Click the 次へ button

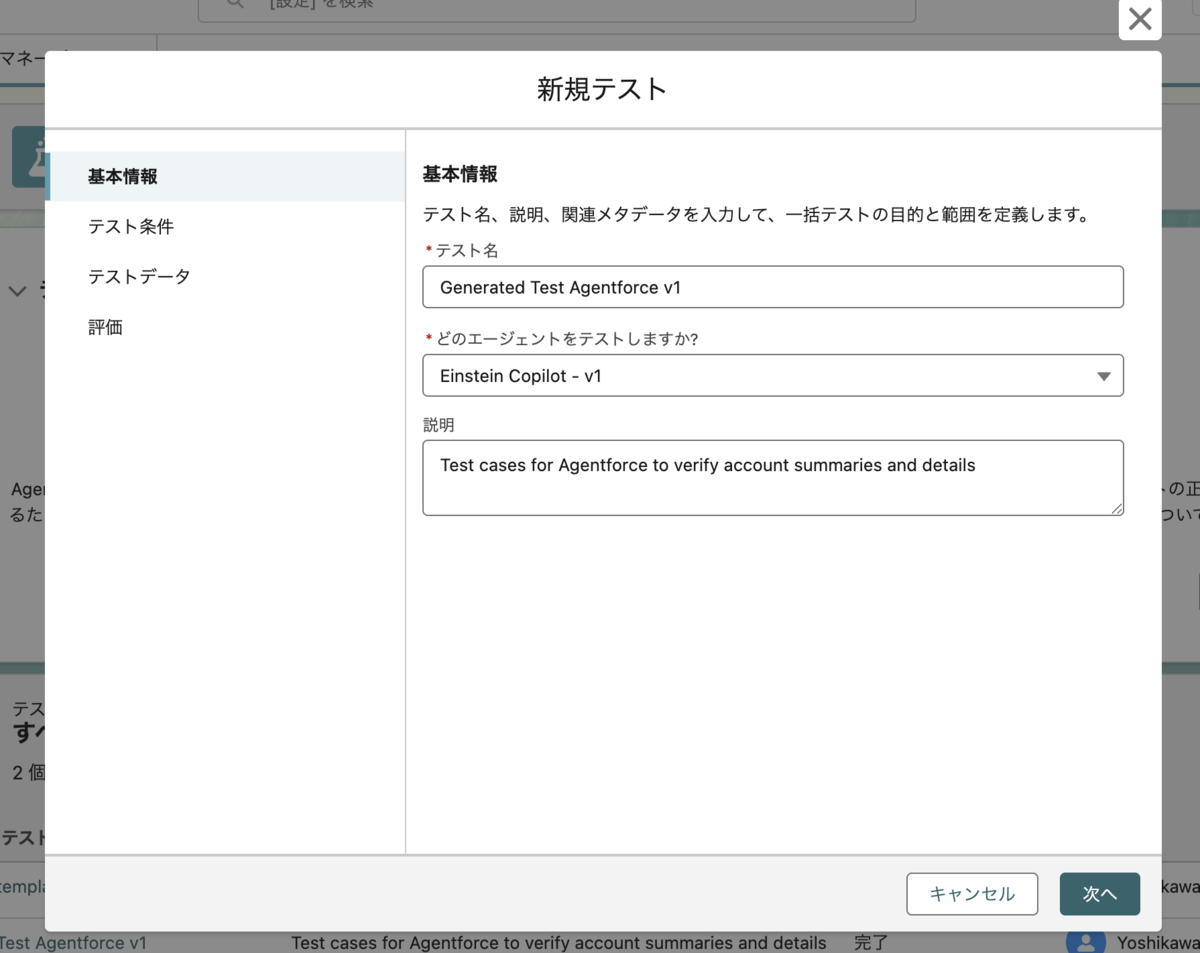coord(1100,894)
